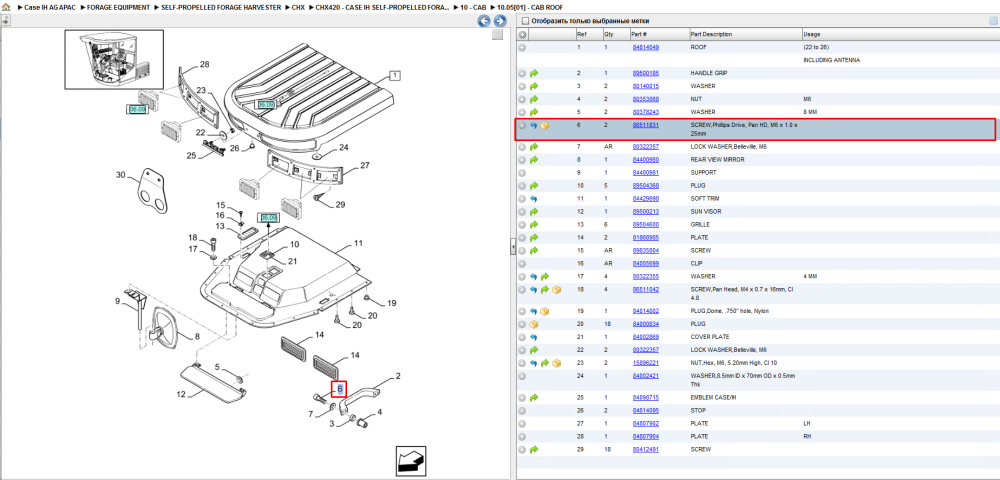Click the return arrow icon below diagram
The image size is (1000, 480).
tap(411, 461)
